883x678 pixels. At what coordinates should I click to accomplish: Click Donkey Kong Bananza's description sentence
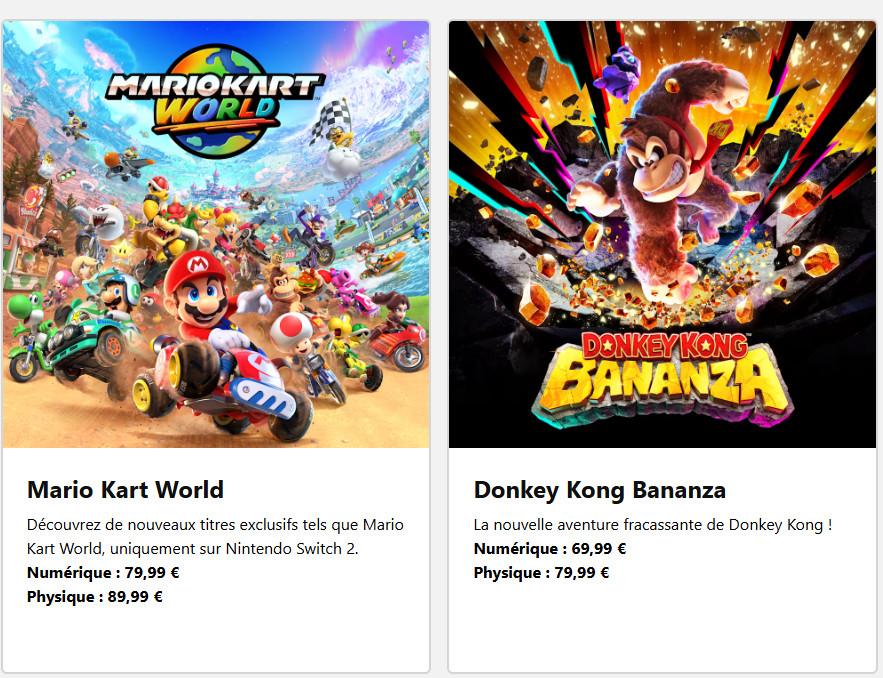click(x=652, y=525)
